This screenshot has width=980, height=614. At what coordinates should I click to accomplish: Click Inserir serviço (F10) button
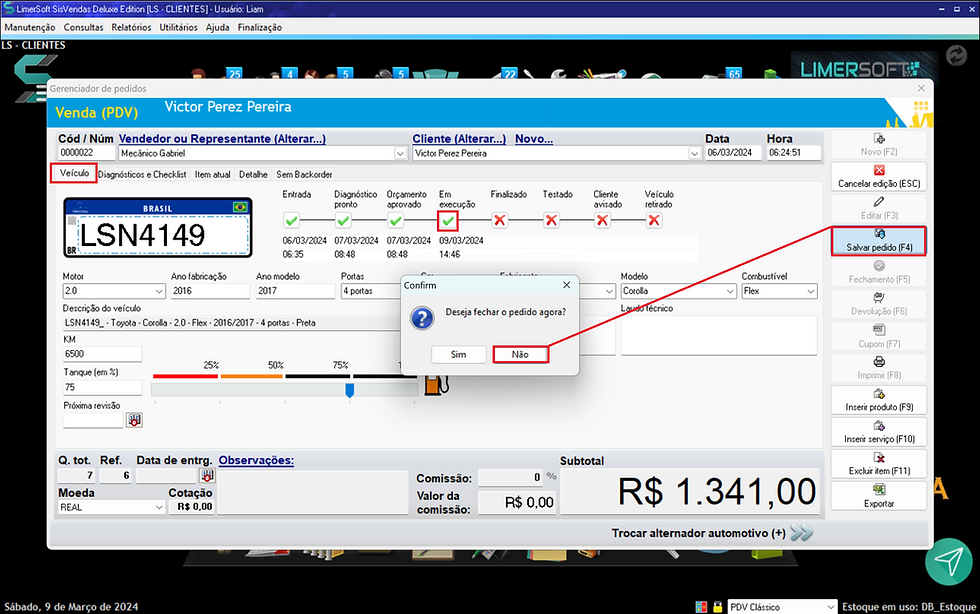tap(878, 432)
